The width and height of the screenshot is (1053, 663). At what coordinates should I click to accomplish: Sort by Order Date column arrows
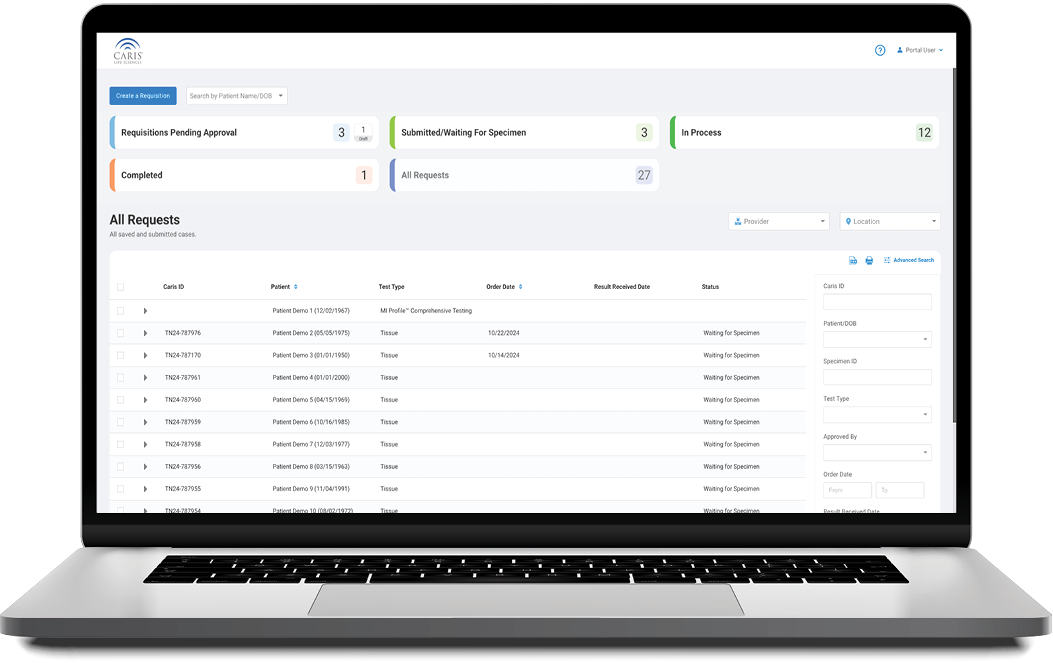(520, 287)
